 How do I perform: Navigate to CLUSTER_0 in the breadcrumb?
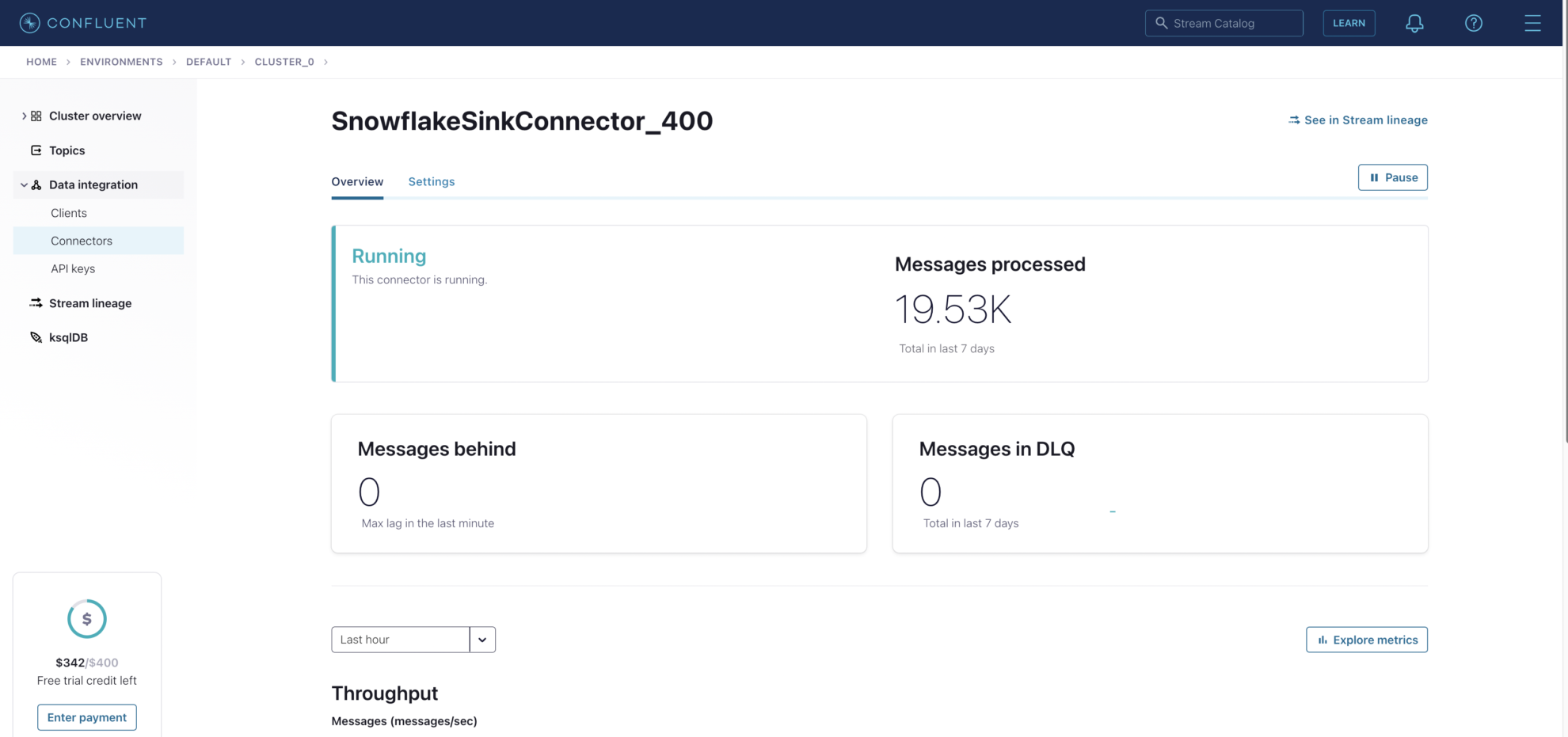pos(284,61)
